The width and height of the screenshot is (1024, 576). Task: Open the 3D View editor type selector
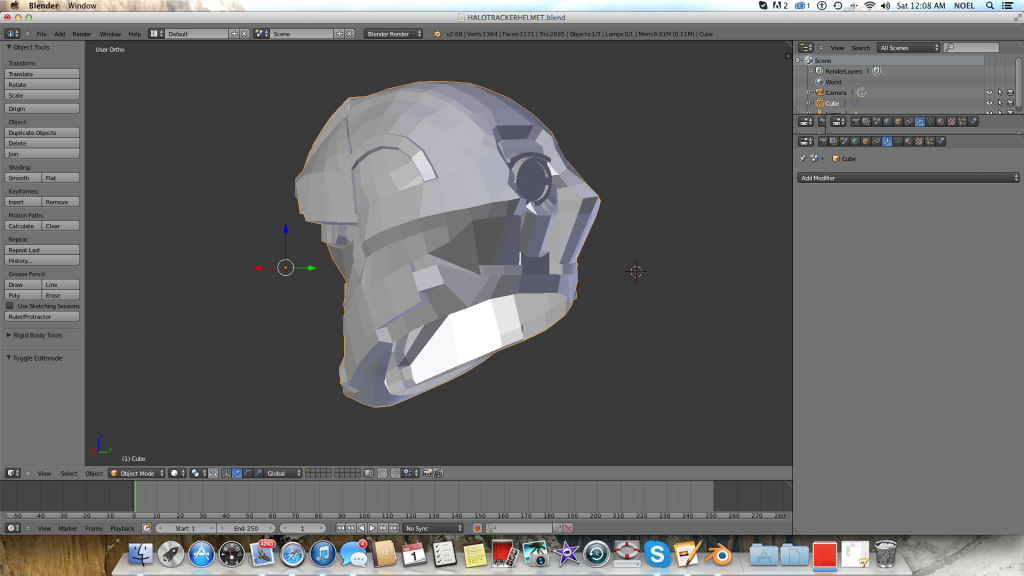point(12,473)
